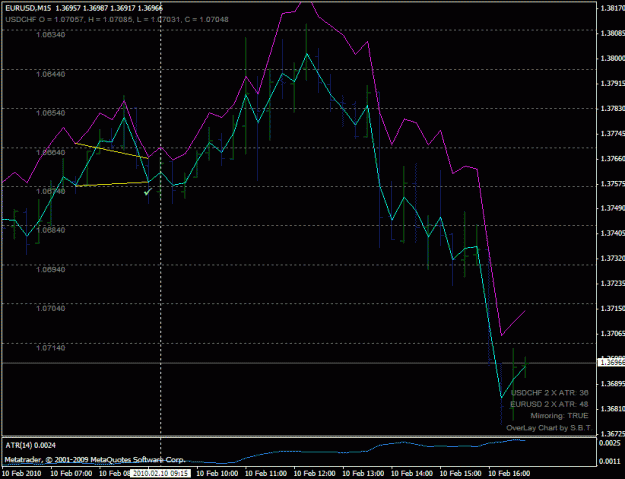625x479 pixels.
Task: Click the 0.0011 value on ATR scale
Action: pyautogui.click(x=610, y=461)
